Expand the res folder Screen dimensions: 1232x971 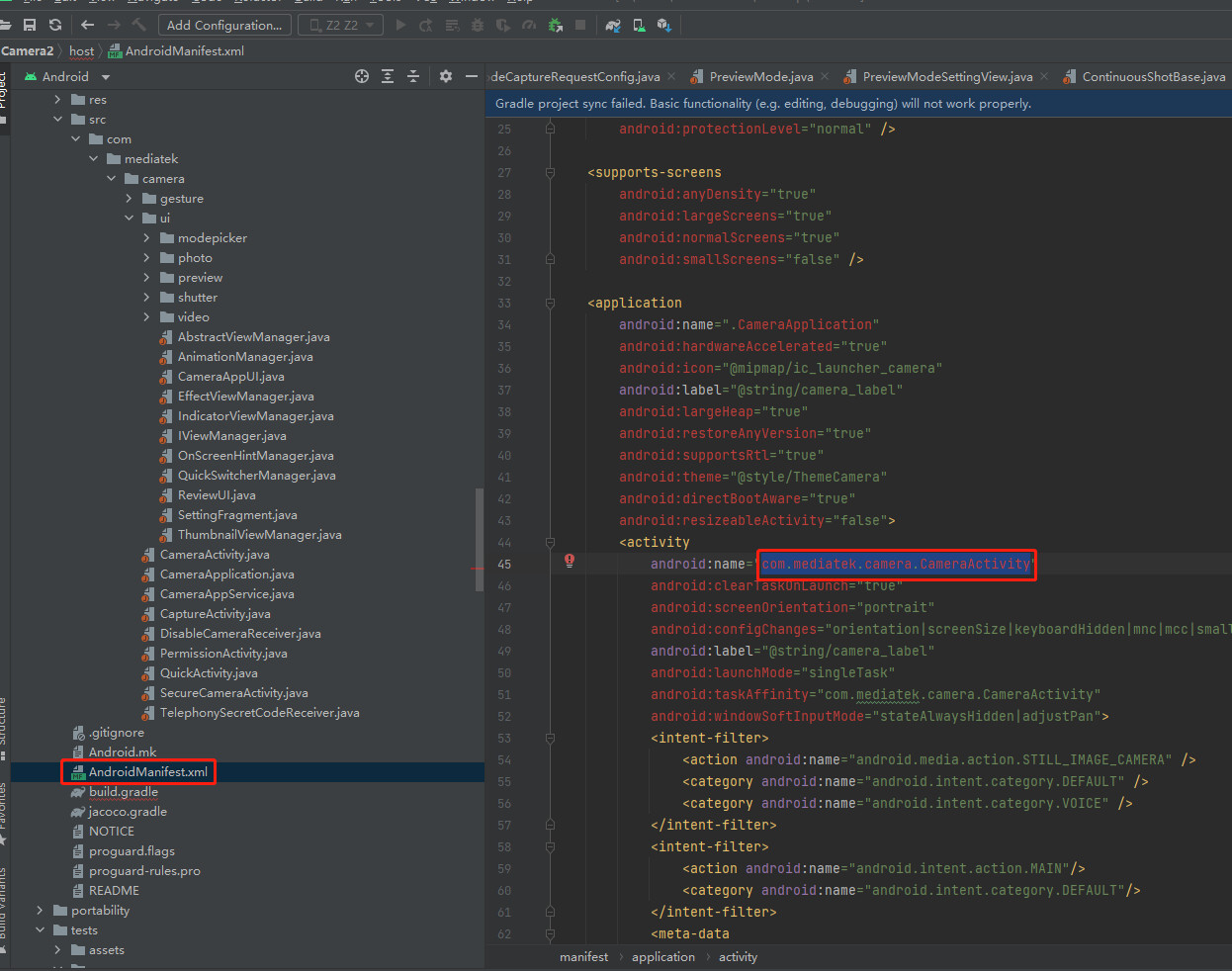point(57,99)
